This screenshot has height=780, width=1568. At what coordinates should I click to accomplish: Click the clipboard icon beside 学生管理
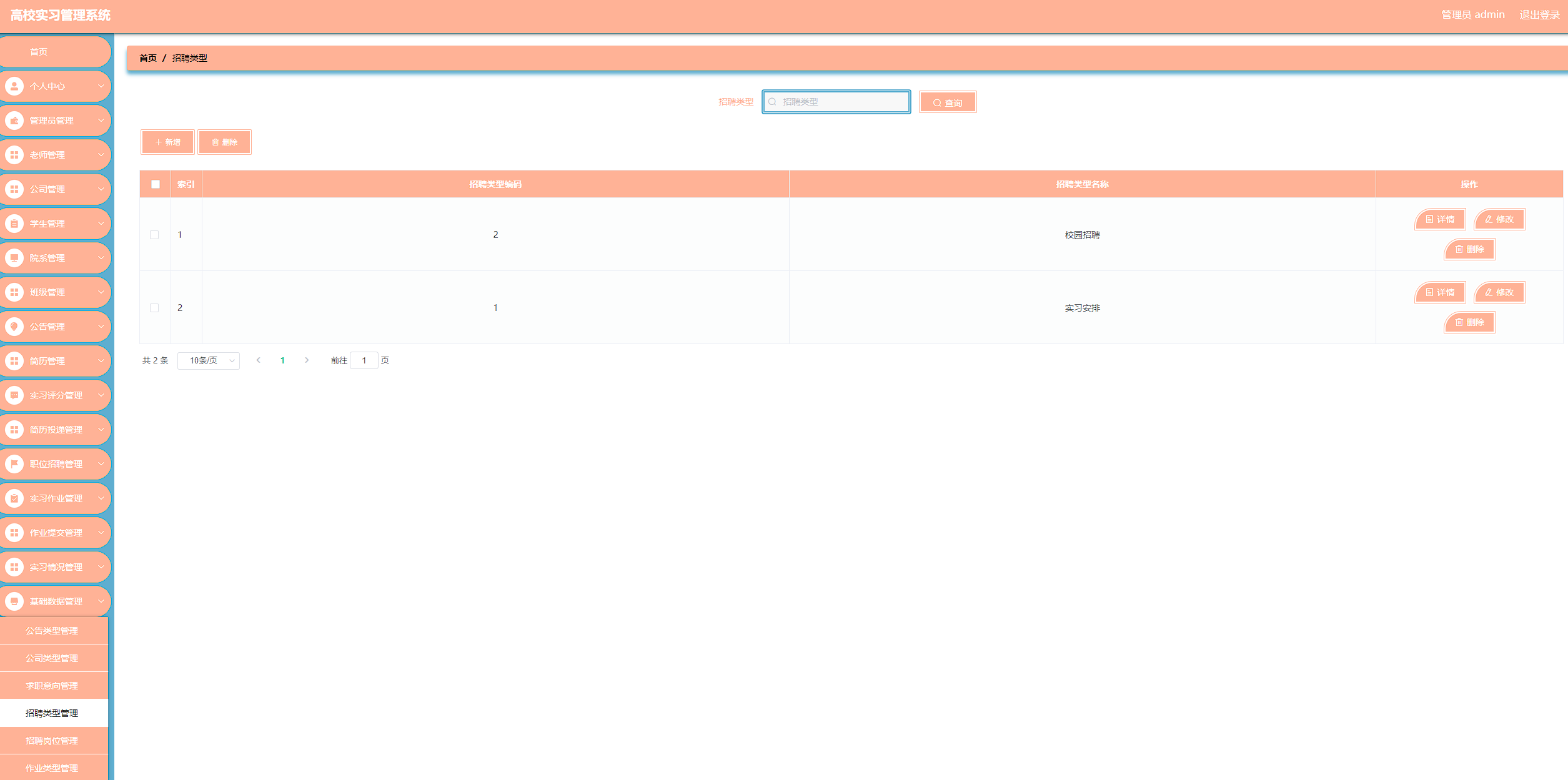14,224
